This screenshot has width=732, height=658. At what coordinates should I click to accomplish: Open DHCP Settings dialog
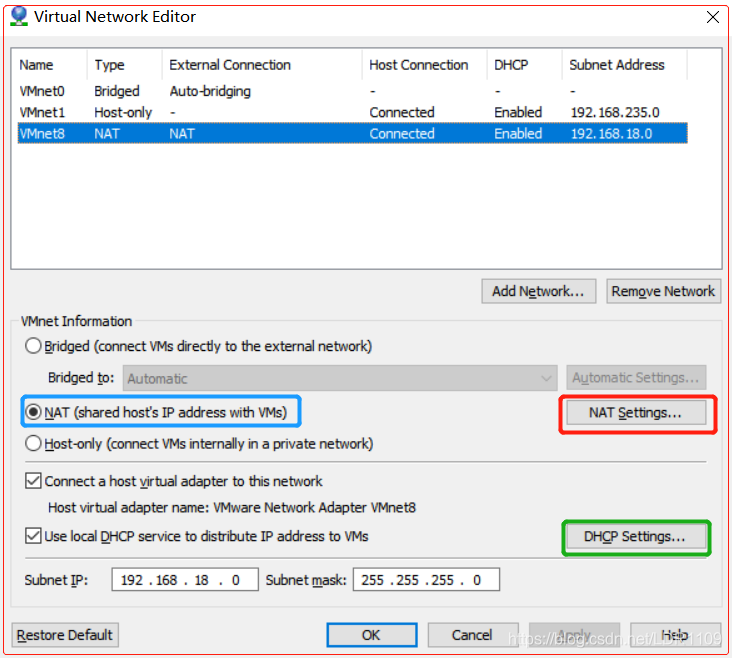click(x=635, y=537)
